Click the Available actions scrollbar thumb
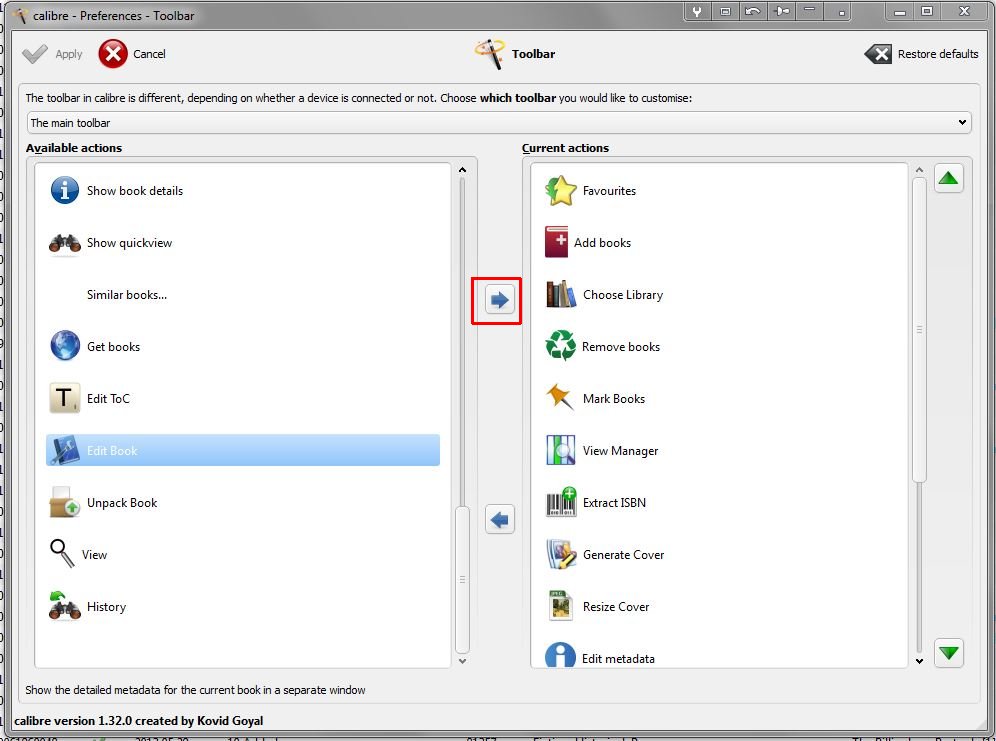The height and width of the screenshot is (741, 996). coord(462,579)
